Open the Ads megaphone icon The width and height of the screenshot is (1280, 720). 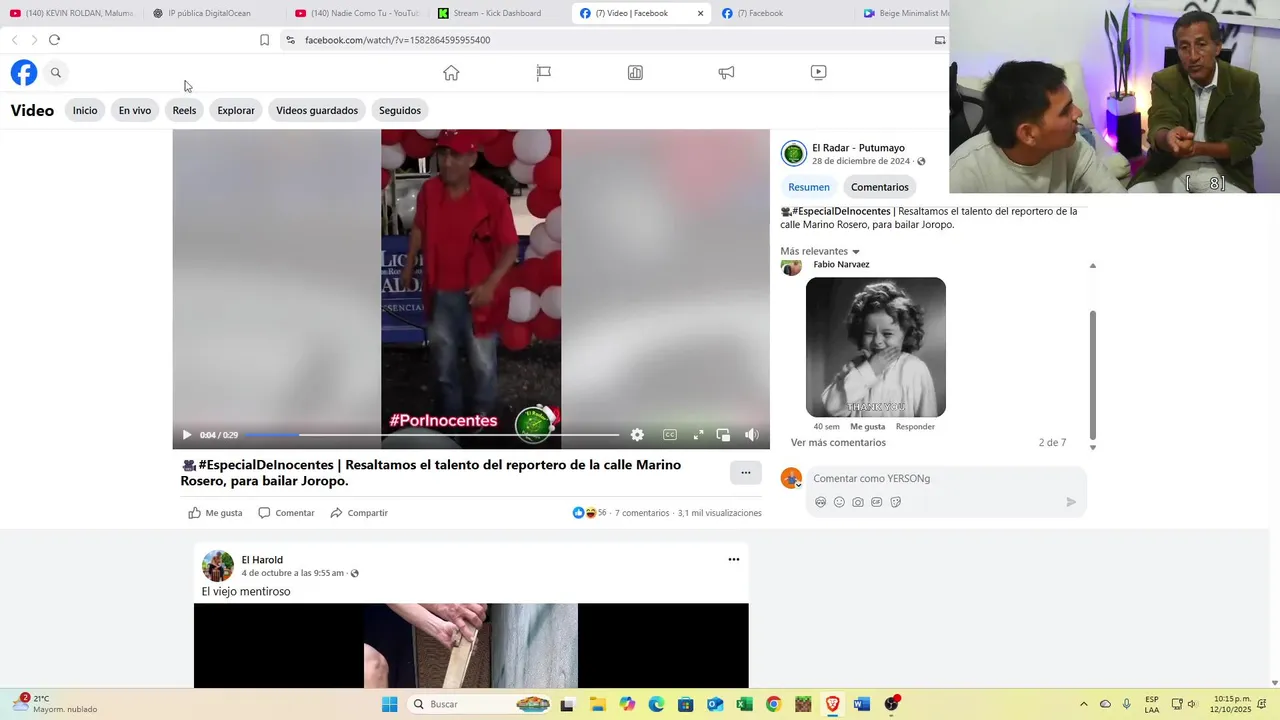[727, 73]
